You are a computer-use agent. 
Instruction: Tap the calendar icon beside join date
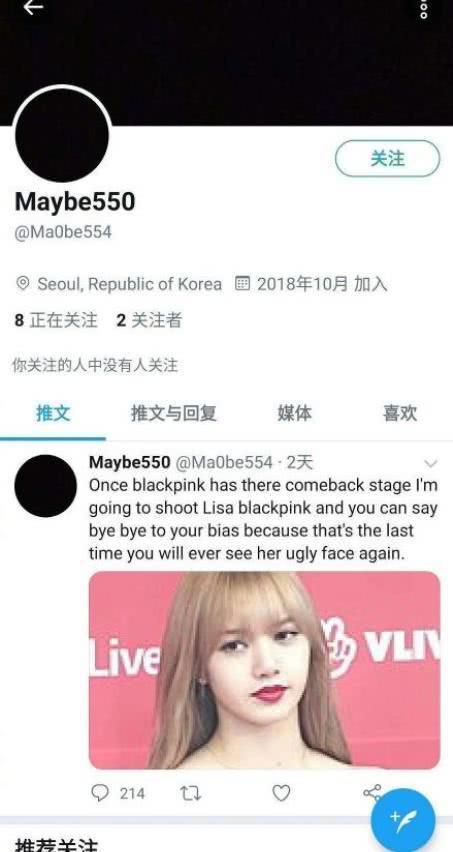click(242, 283)
